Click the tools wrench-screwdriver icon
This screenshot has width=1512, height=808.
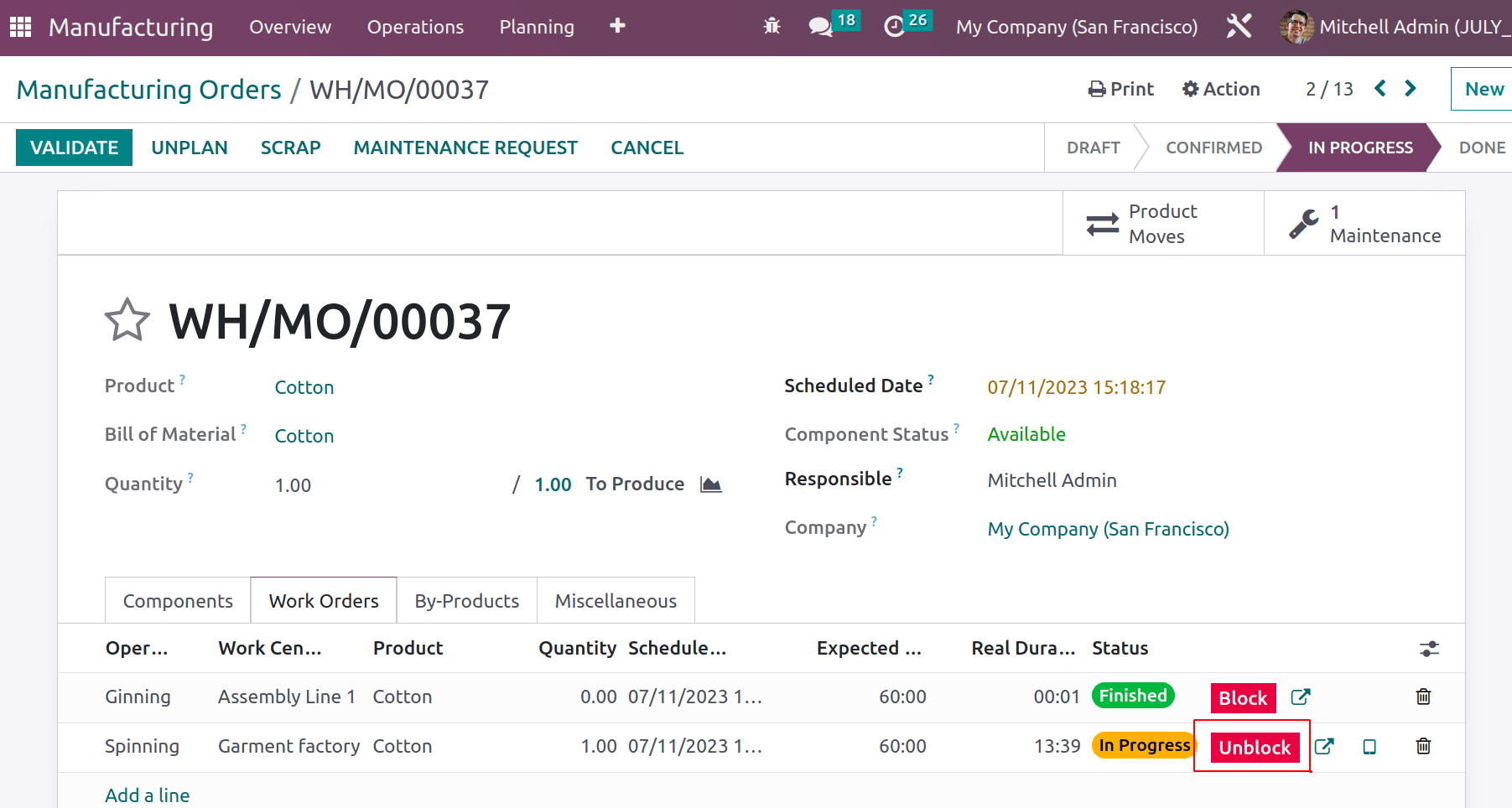tap(1239, 26)
